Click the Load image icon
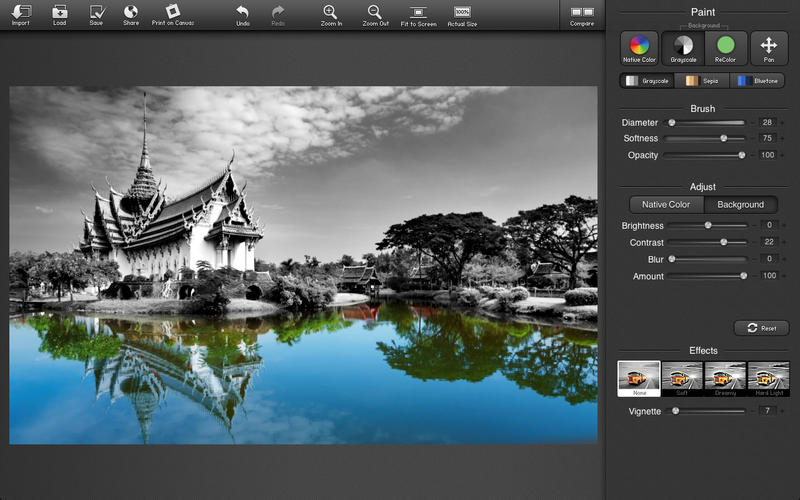The width and height of the screenshot is (800, 500). [x=59, y=14]
